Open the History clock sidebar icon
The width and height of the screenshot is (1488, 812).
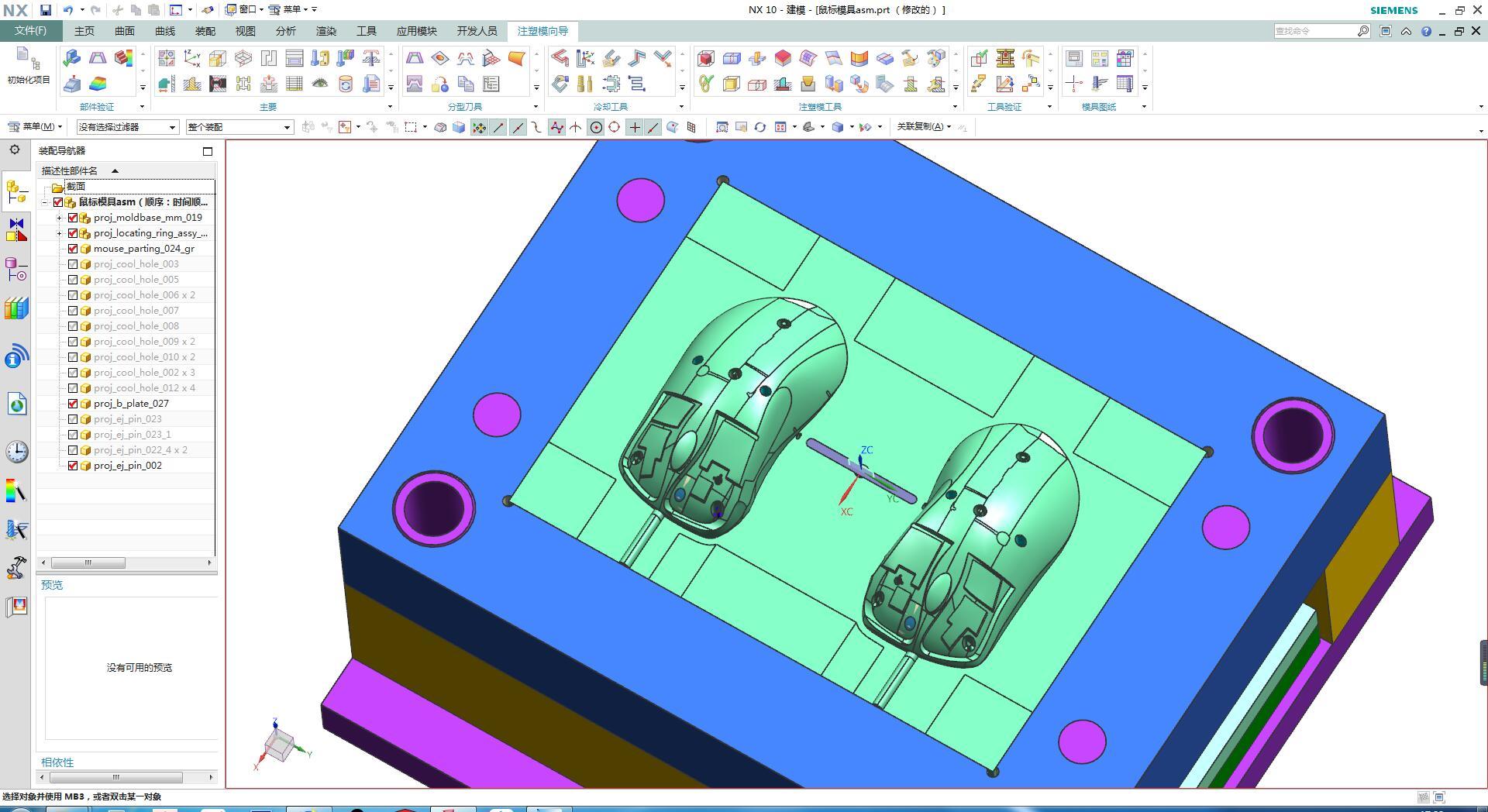(x=16, y=452)
